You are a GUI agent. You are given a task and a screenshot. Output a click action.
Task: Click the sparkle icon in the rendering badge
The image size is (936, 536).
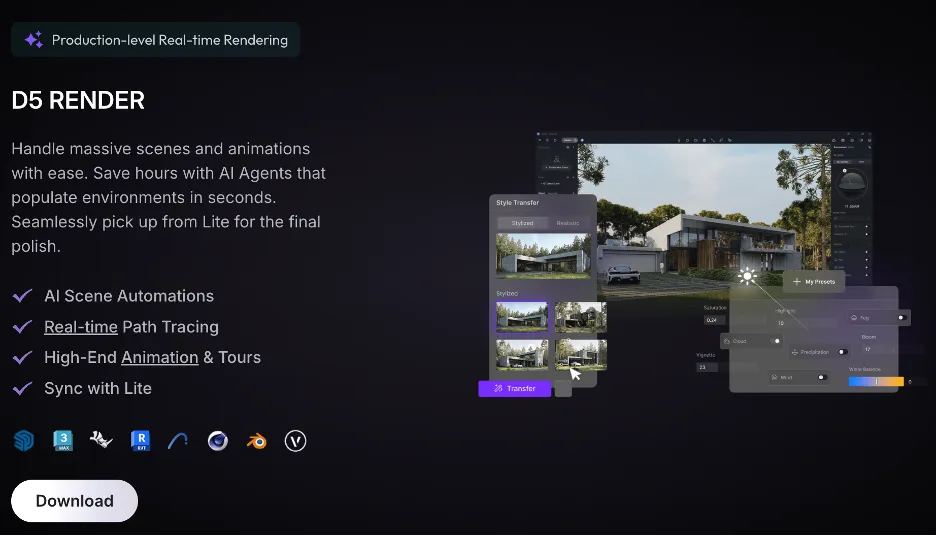point(33,39)
